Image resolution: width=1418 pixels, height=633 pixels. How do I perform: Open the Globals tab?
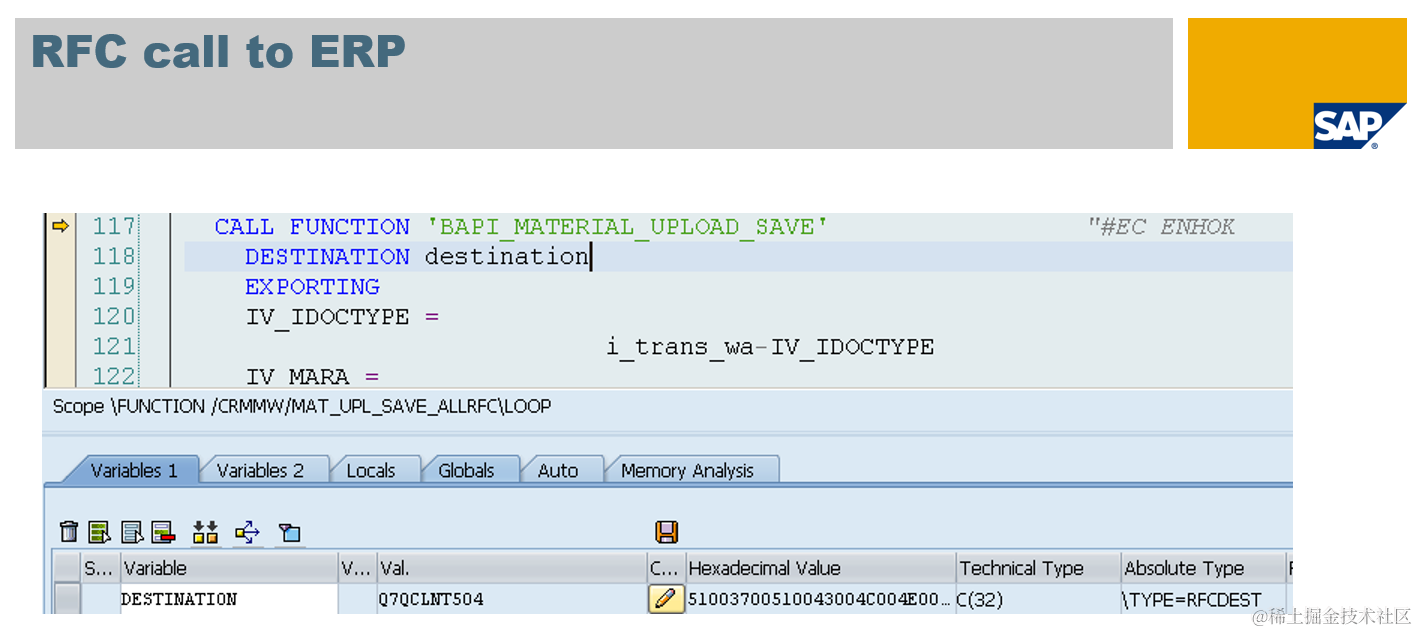click(467, 470)
